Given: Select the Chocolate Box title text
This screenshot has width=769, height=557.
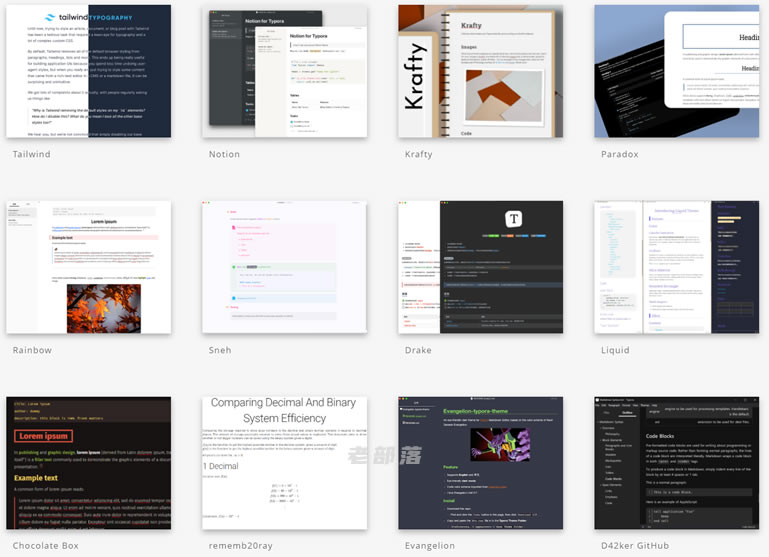Looking at the screenshot, I should [46, 546].
